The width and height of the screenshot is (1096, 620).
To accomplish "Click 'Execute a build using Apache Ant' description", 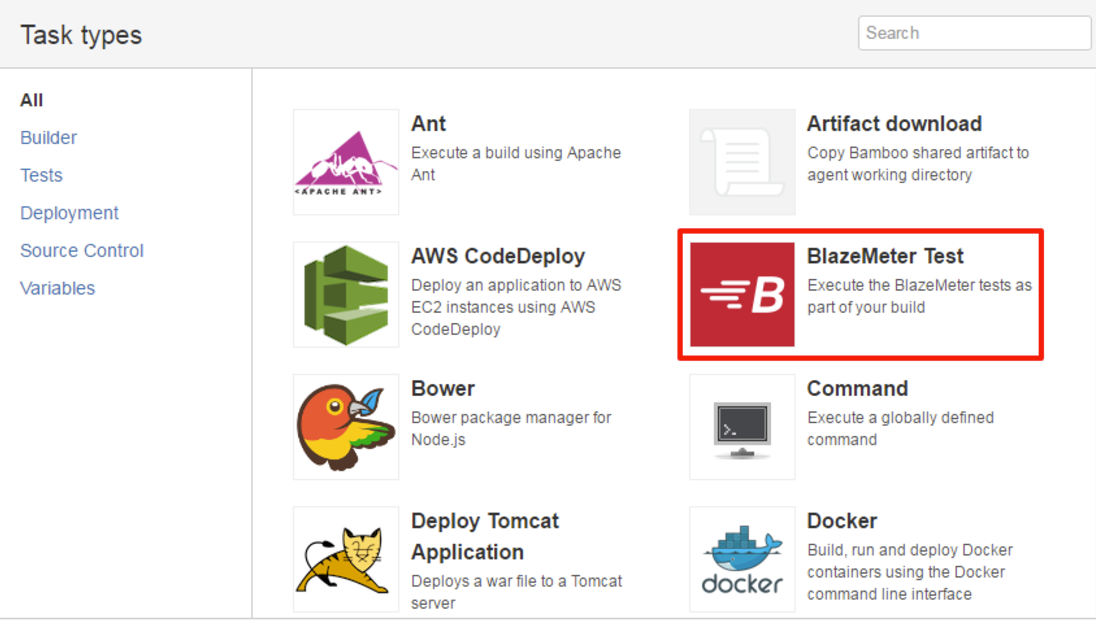I will (516, 164).
